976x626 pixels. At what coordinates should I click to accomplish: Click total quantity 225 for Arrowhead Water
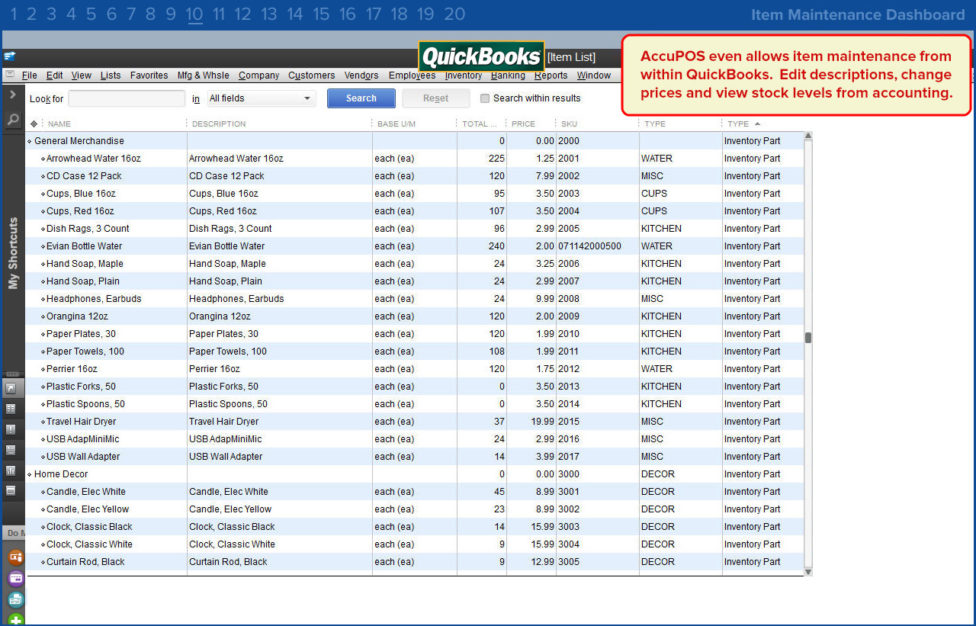[x=496, y=159]
